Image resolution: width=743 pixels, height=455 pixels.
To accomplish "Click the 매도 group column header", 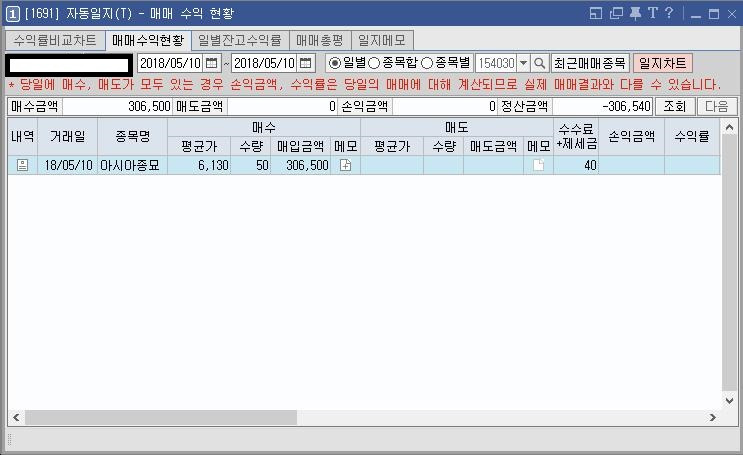I will click(x=457, y=127).
